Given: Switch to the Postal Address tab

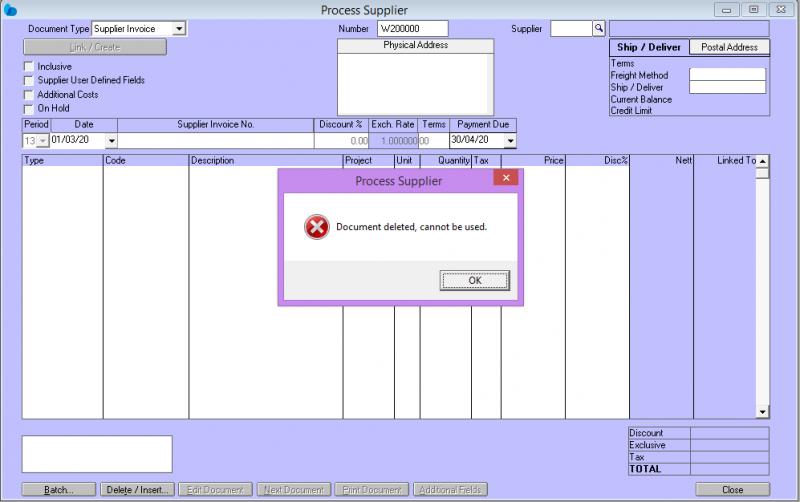Looking at the screenshot, I should [729, 47].
